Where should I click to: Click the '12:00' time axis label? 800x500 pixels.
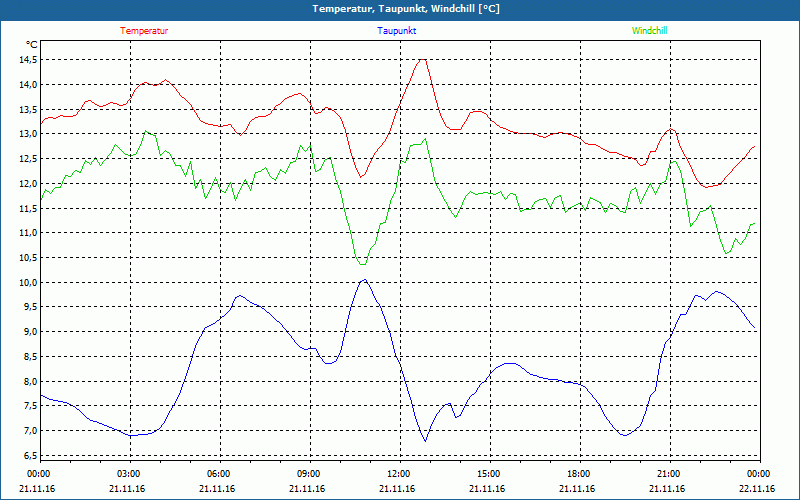pyautogui.click(x=399, y=474)
